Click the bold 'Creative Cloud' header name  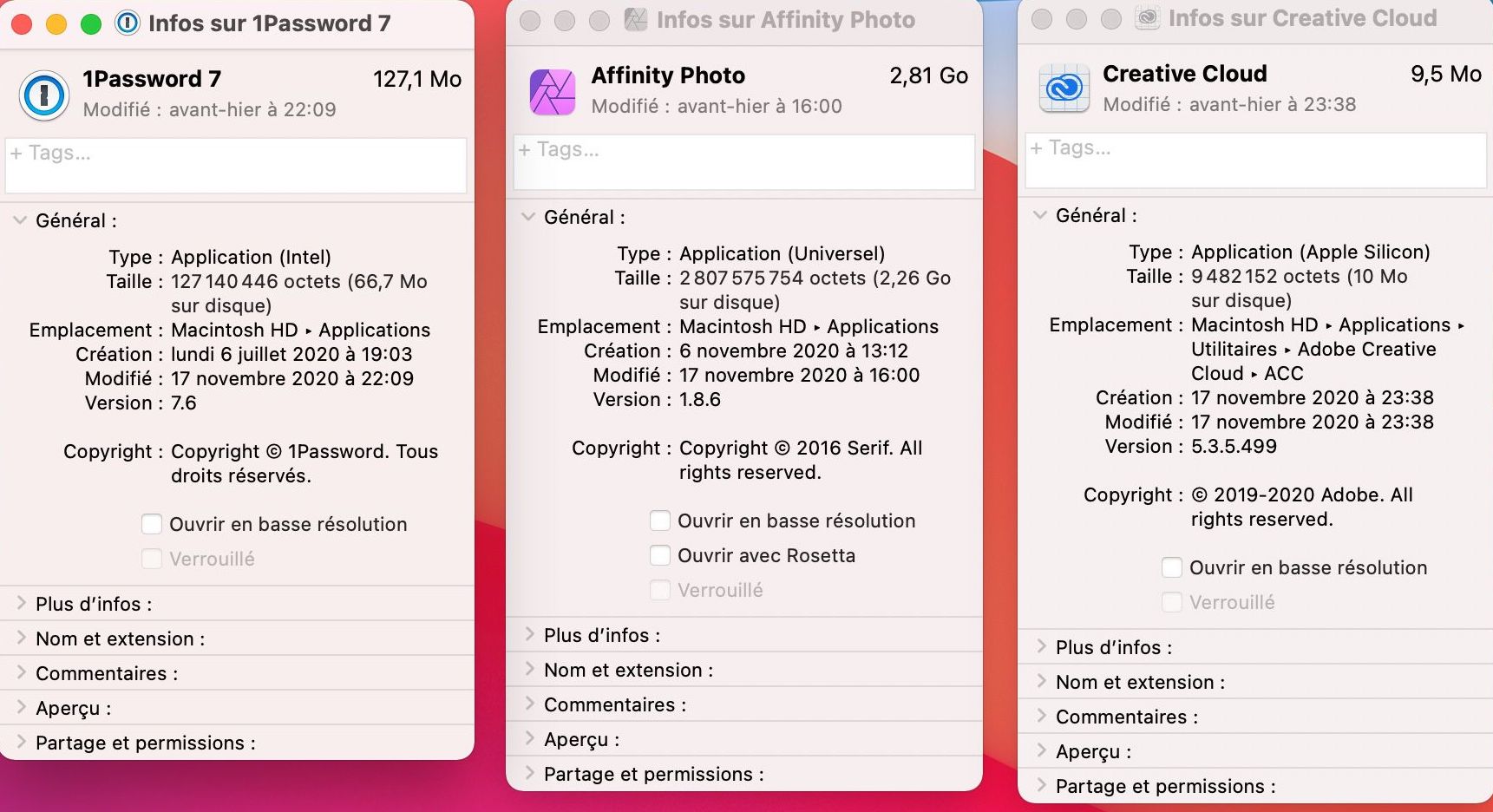pos(1185,74)
